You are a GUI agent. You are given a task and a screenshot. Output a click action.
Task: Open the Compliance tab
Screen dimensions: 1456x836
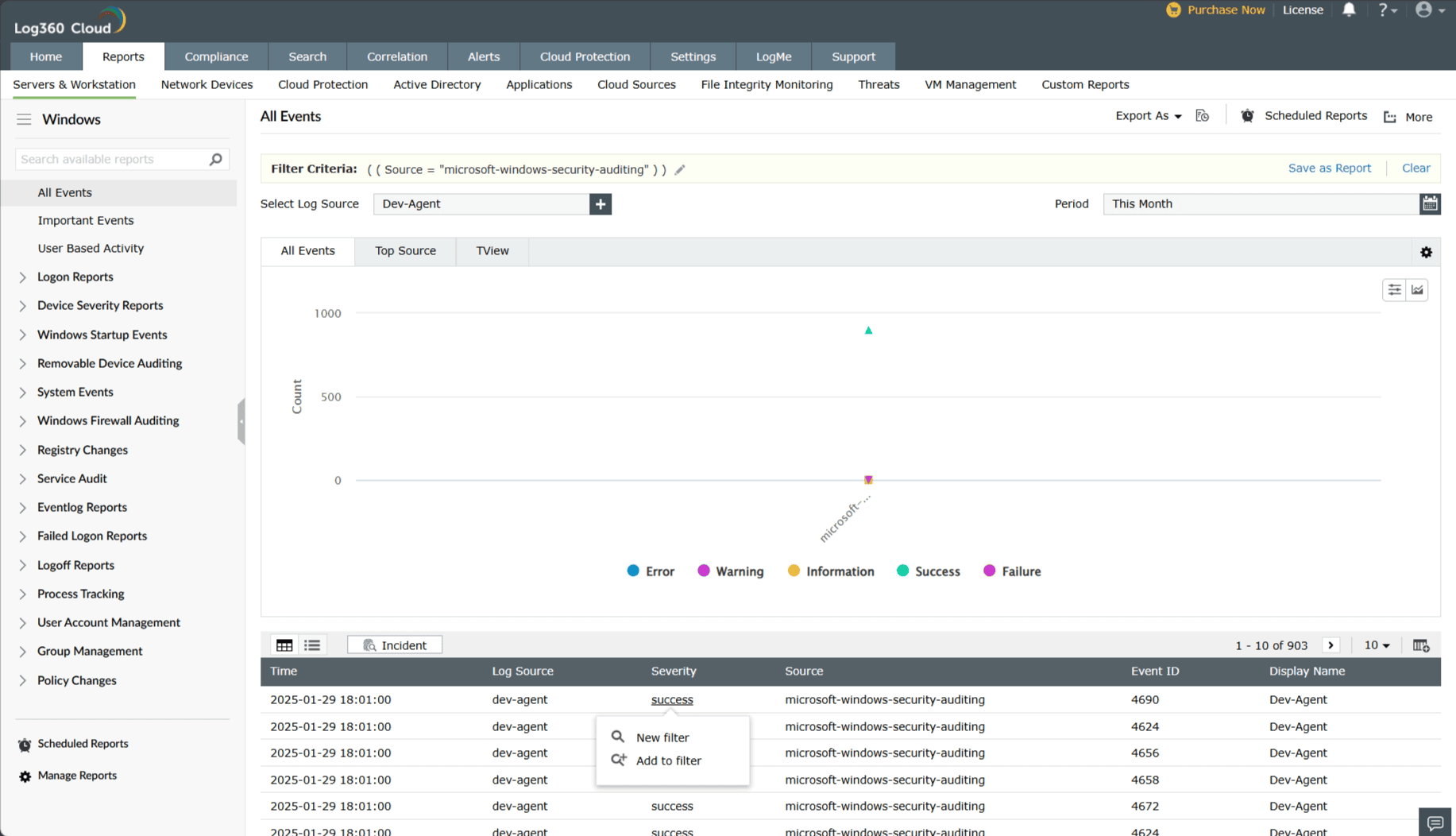point(216,56)
